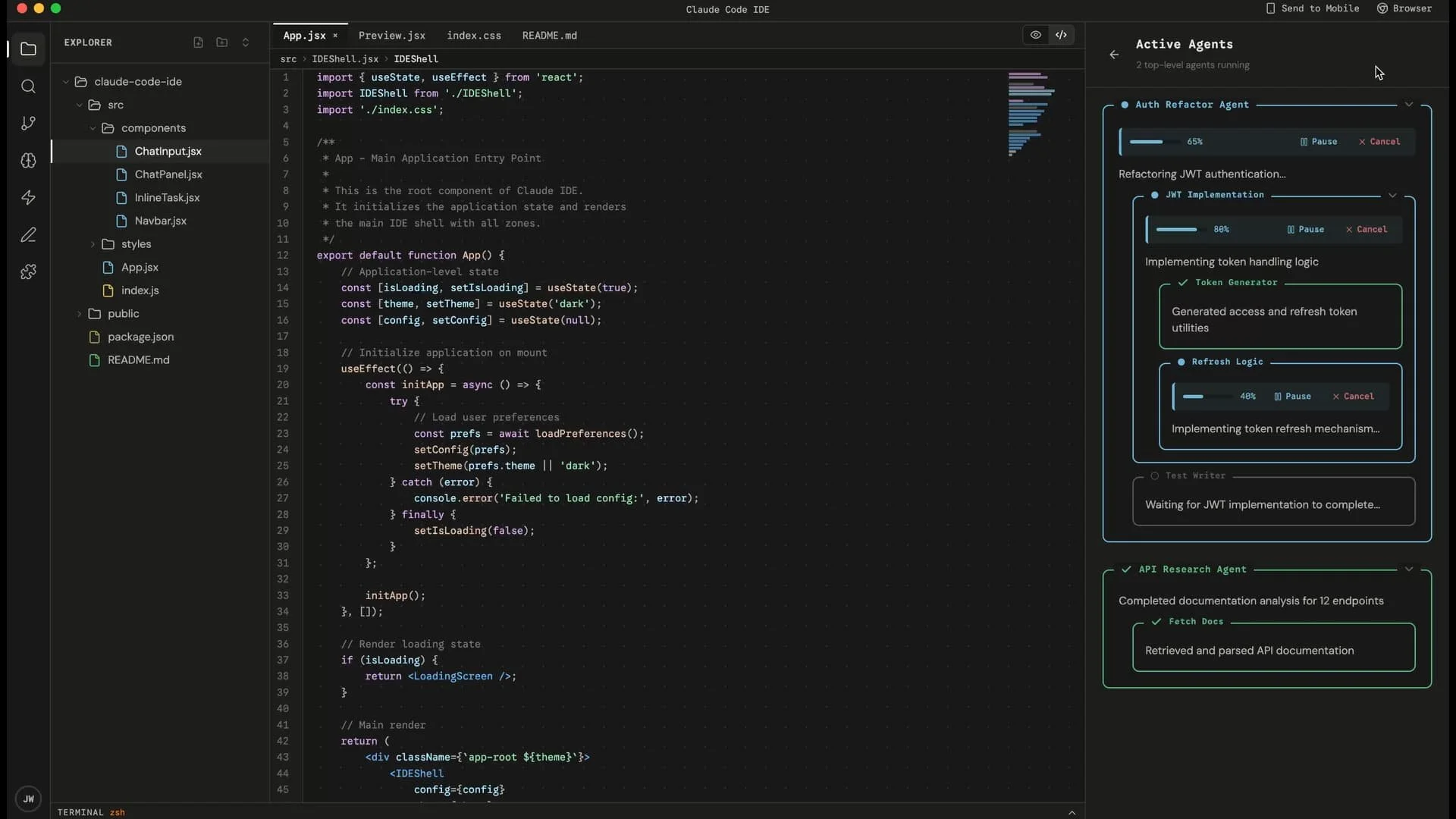Image resolution: width=1456 pixels, height=819 pixels.
Task: Click Send to Mobile button
Action: click(1312, 8)
